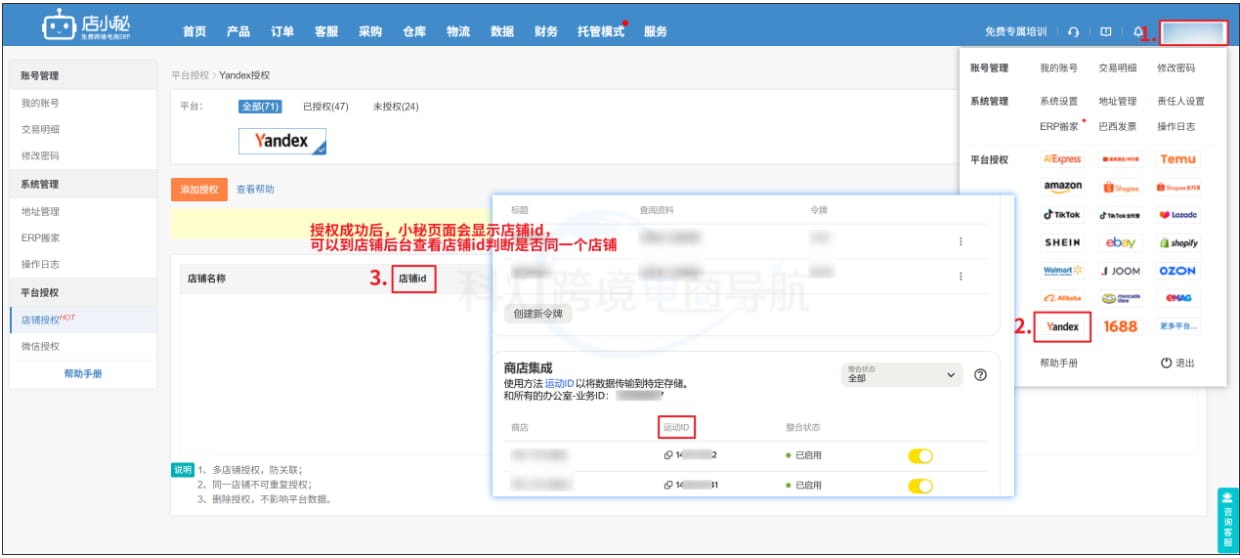Open the TikTok platform logo

1062,214
